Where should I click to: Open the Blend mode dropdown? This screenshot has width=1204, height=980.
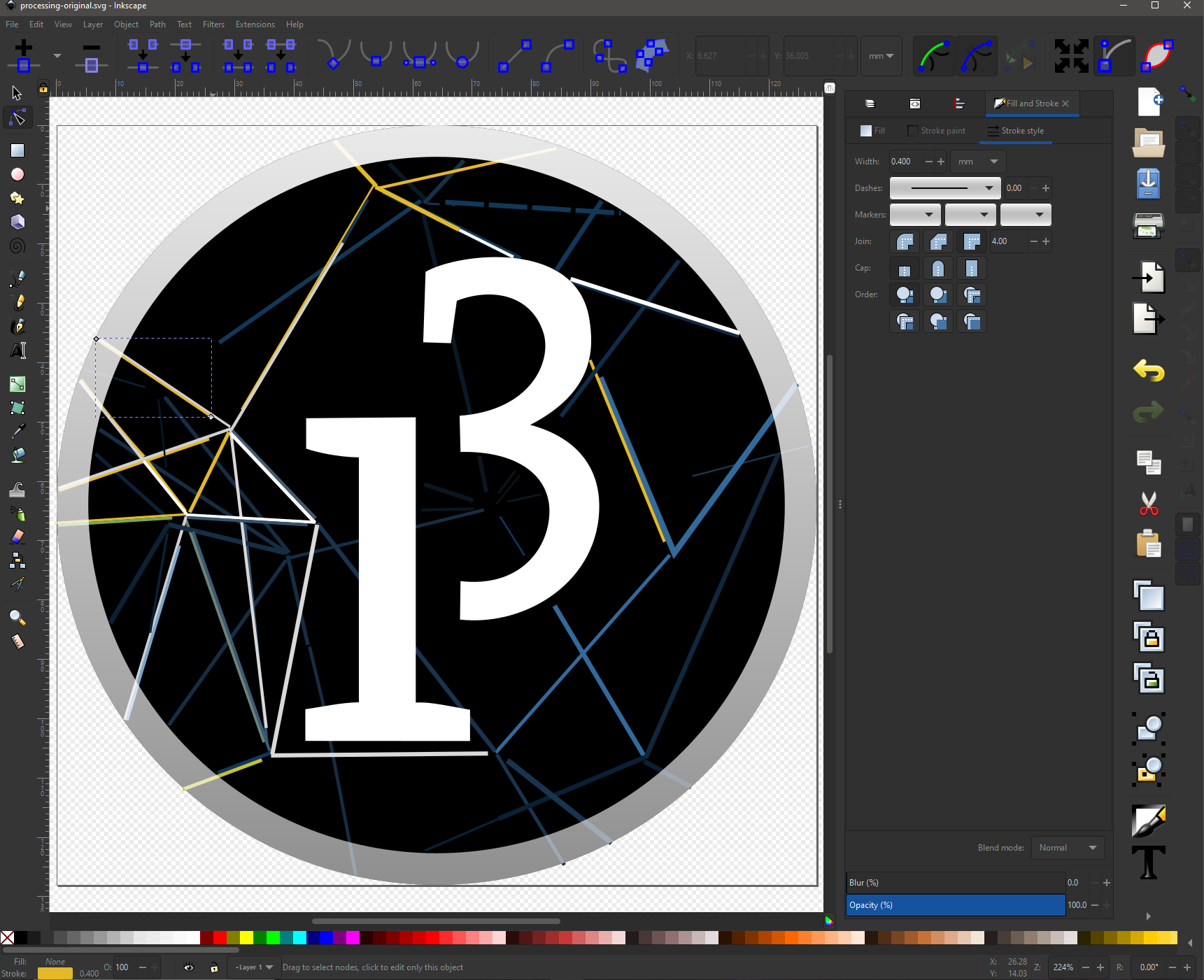pyautogui.click(x=1068, y=847)
